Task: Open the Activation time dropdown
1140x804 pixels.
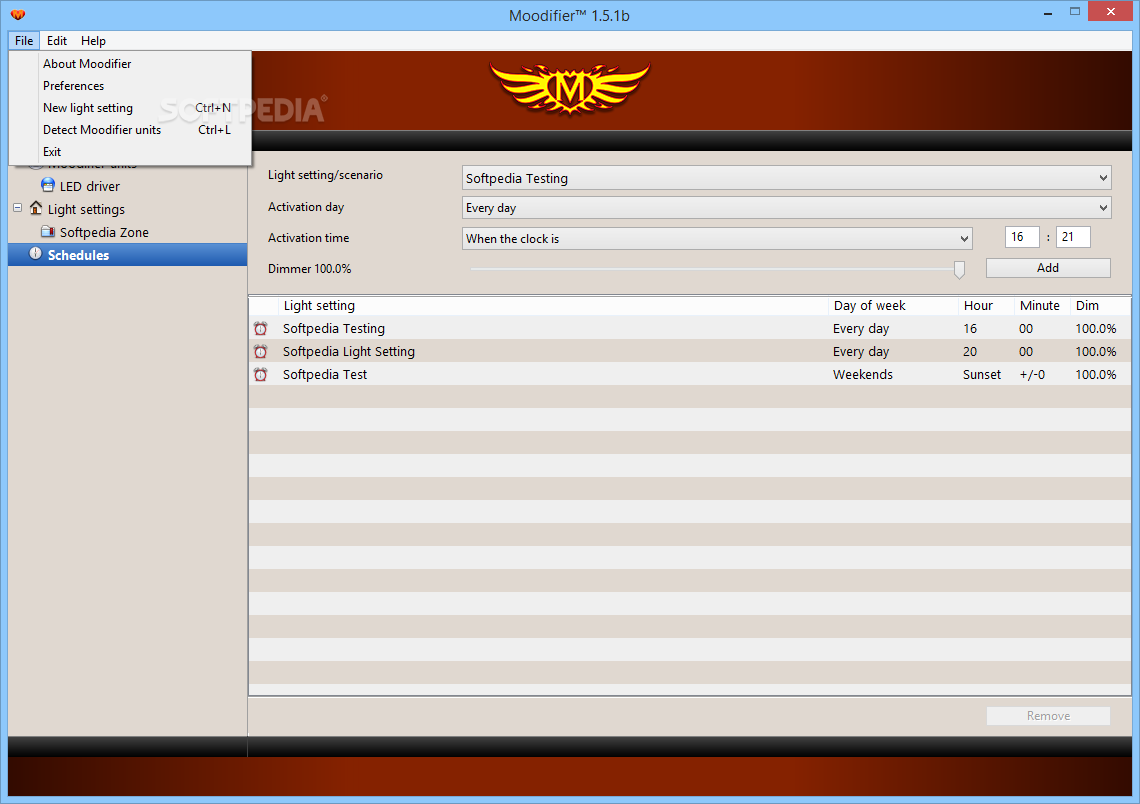Action: point(717,238)
